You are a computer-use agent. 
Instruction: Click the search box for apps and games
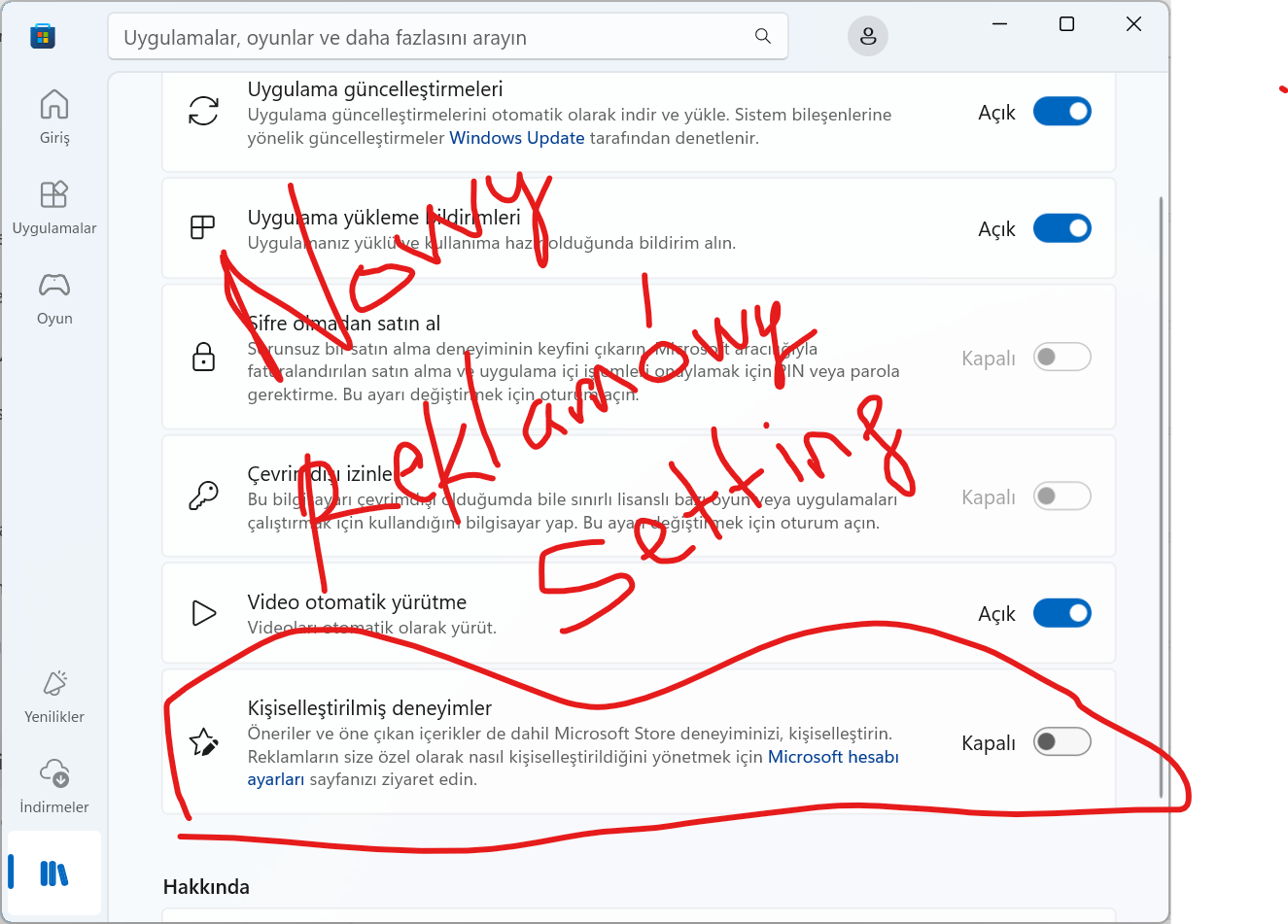pos(447,37)
